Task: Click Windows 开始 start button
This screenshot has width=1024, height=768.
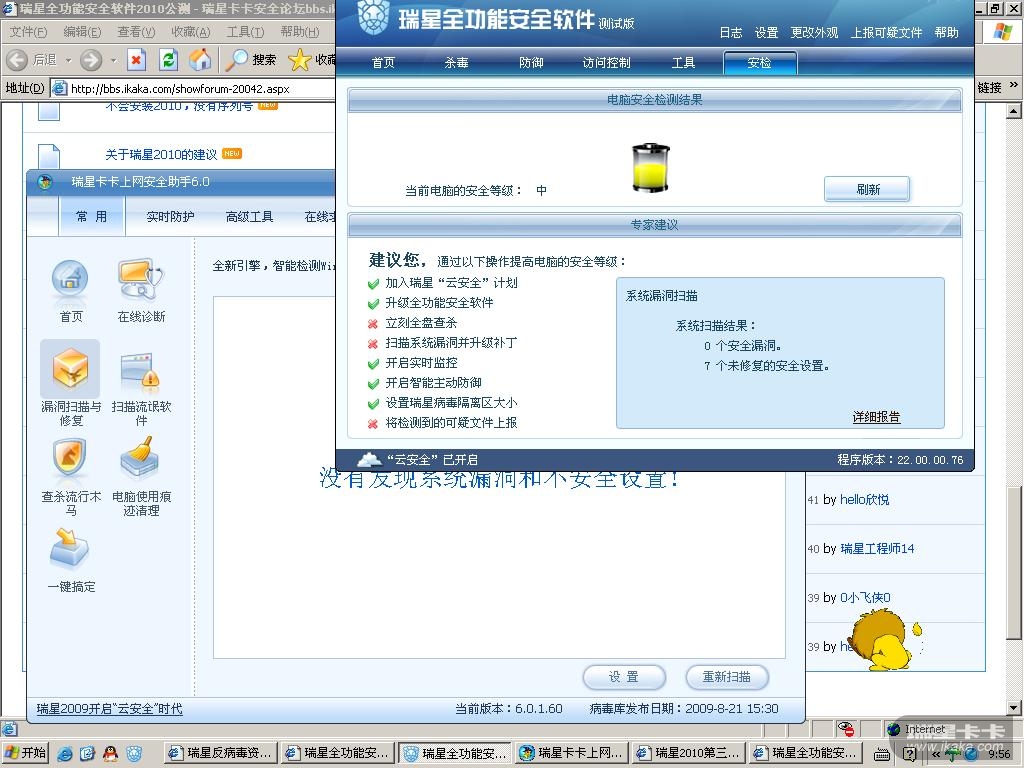Action: (x=25, y=754)
